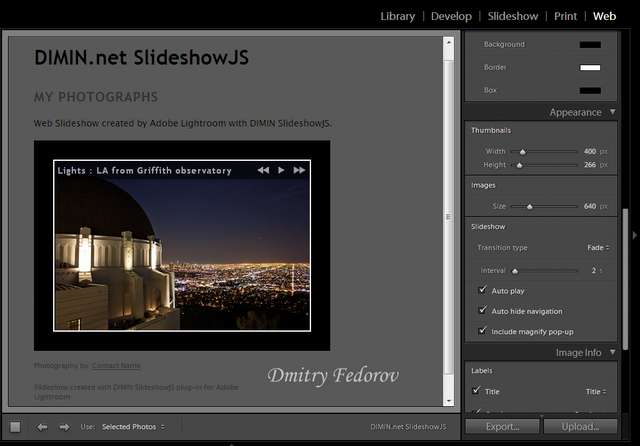Click the slide caption Lights : LA text
This screenshot has height=446, width=640.
coord(144,171)
